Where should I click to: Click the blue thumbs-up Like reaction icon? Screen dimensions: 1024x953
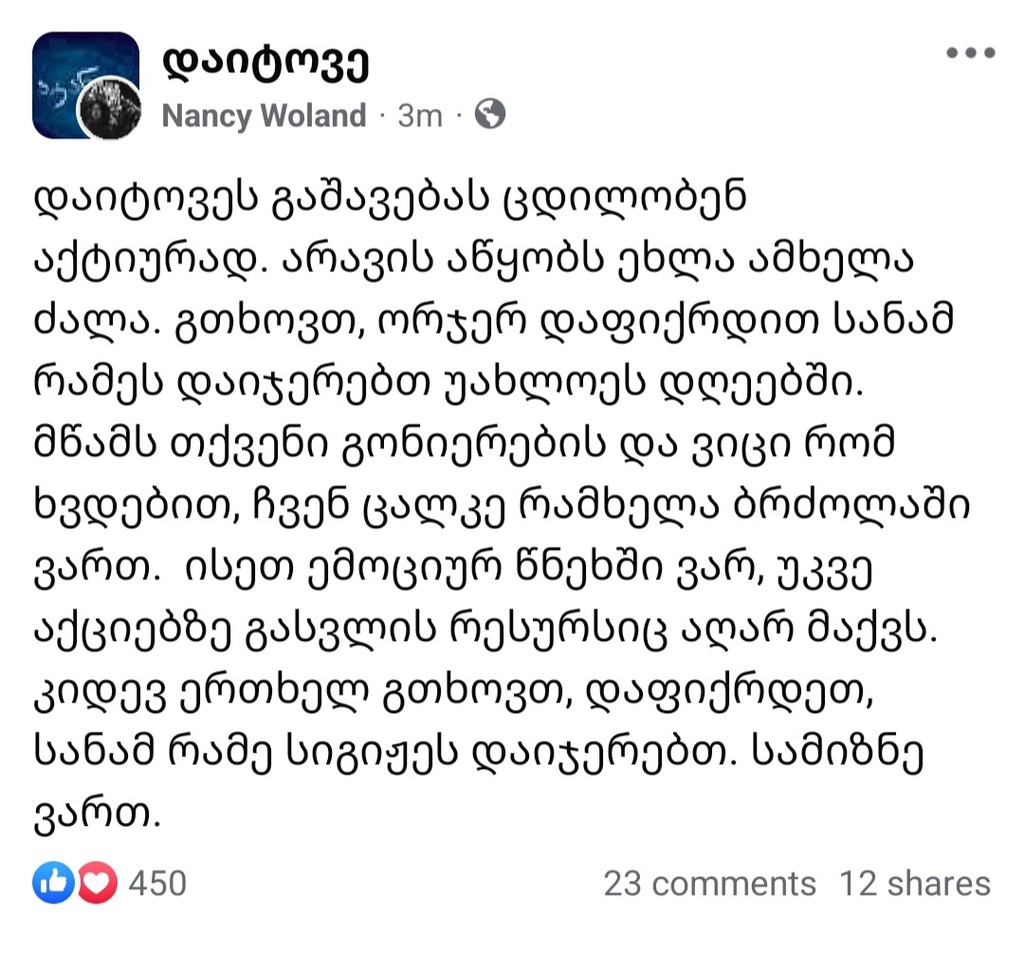pyautogui.click(x=53, y=883)
